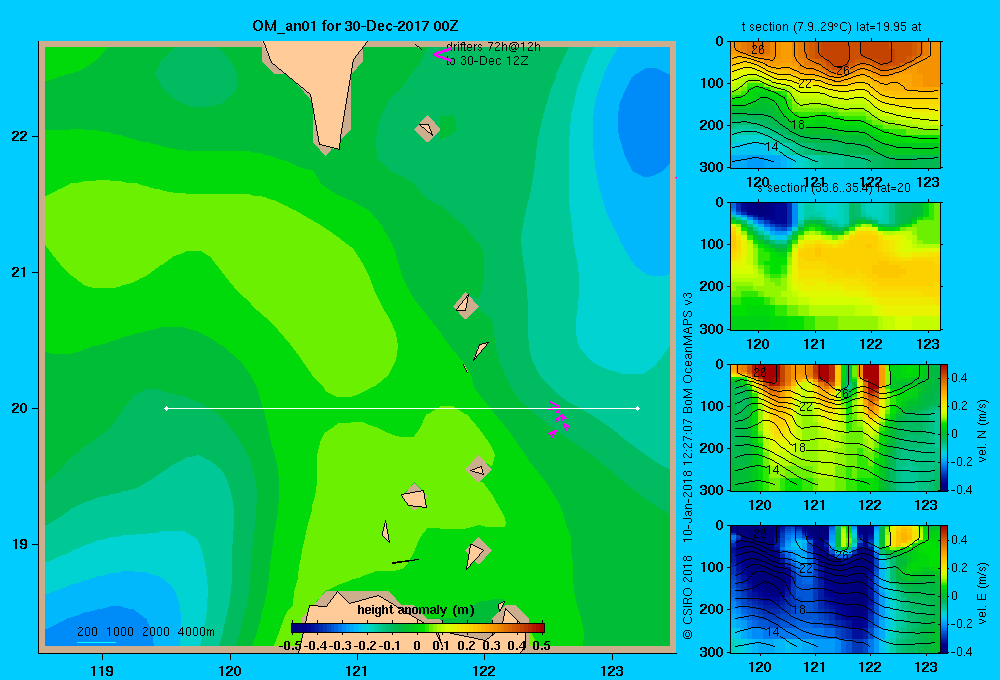
Task: Select the east endpoint marker of the white section line
Action: (x=638, y=408)
